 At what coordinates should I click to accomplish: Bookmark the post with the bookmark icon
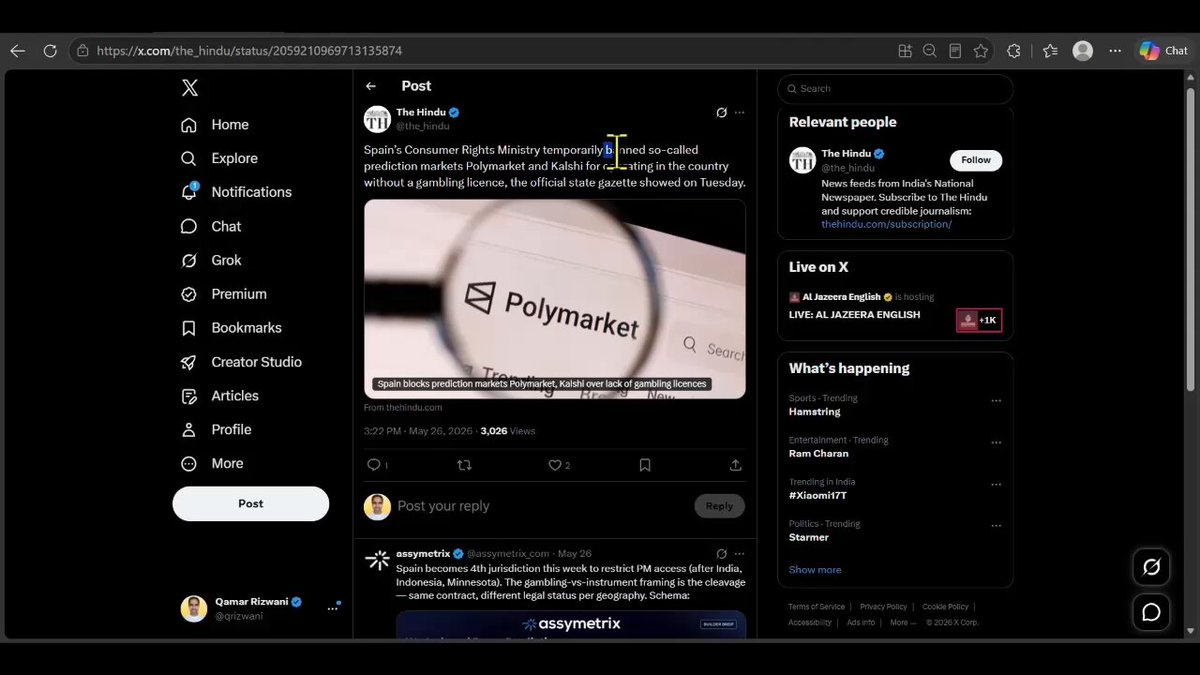point(645,465)
